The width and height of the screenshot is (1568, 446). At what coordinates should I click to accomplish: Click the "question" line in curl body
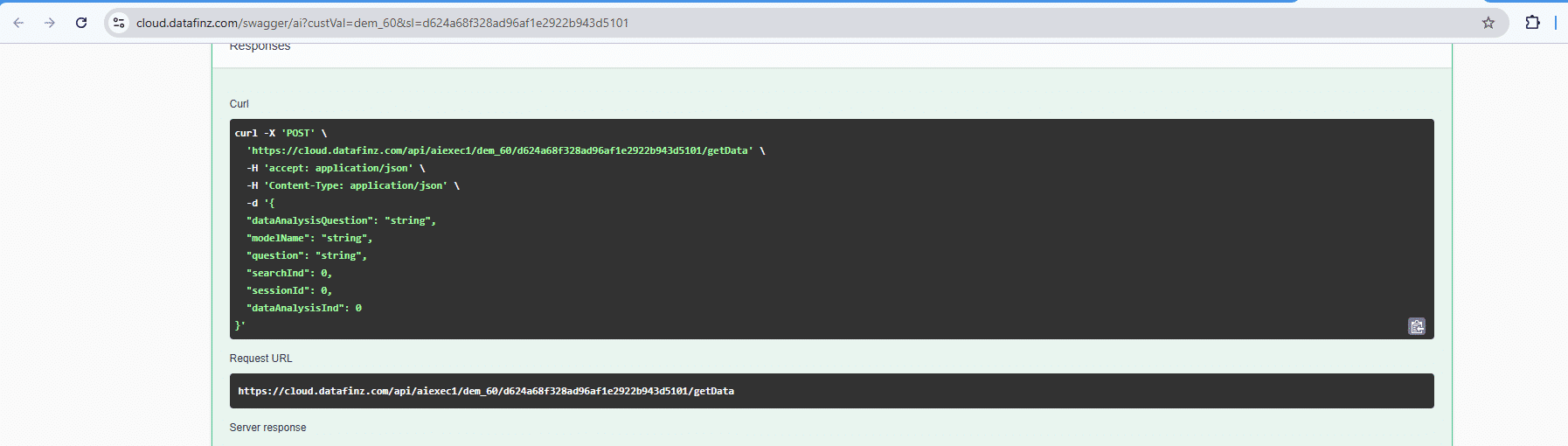[306, 255]
